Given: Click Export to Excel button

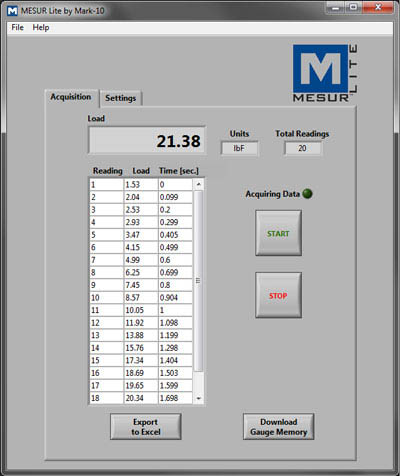Looking at the screenshot, I should coord(146,427).
